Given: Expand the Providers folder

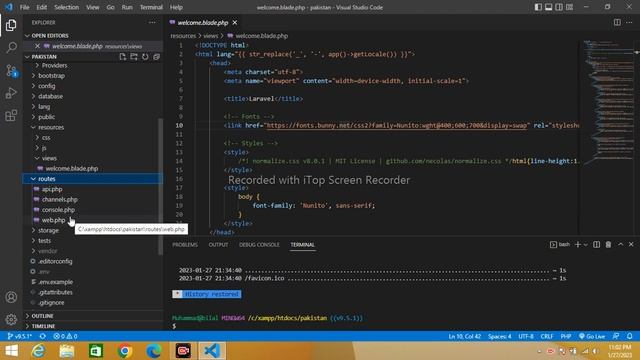Looking at the screenshot, I should click(x=54, y=65).
